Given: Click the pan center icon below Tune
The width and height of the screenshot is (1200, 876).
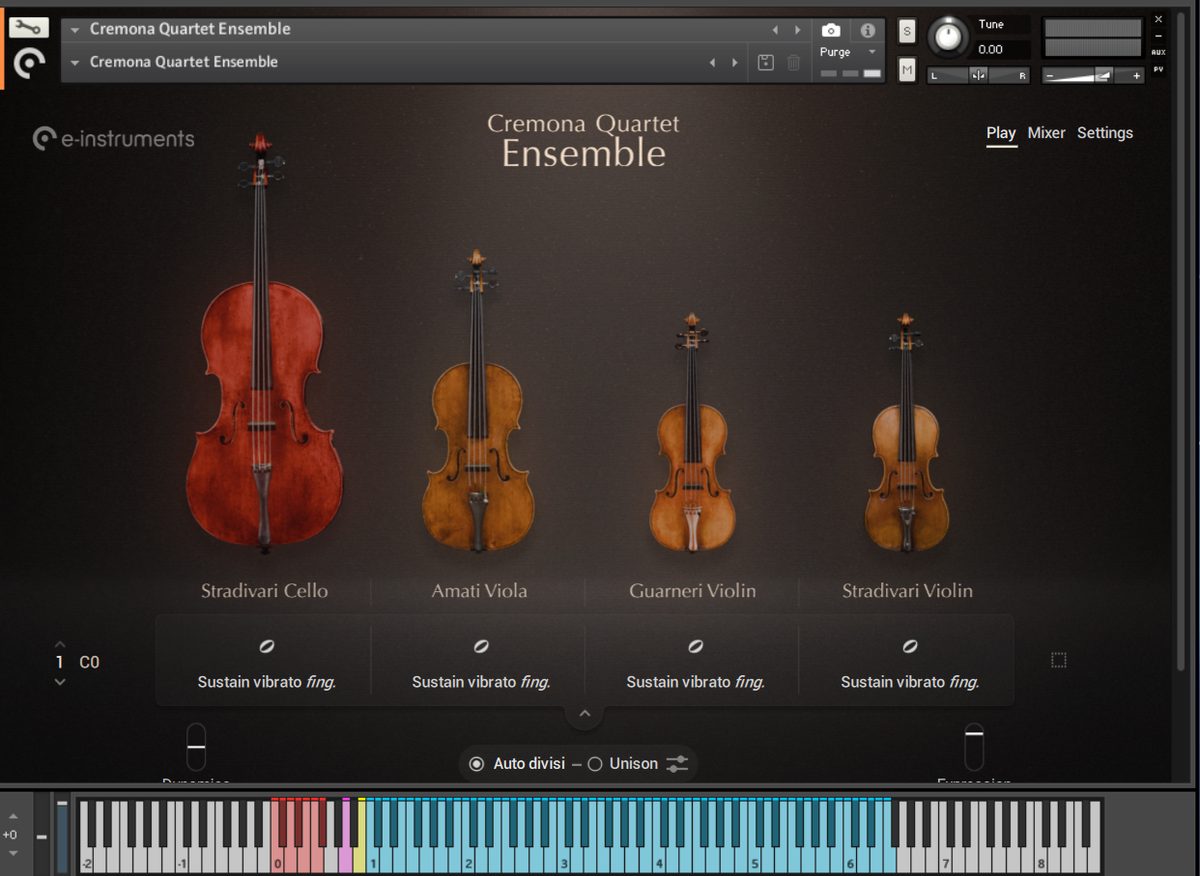Looking at the screenshot, I should [x=978, y=75].
